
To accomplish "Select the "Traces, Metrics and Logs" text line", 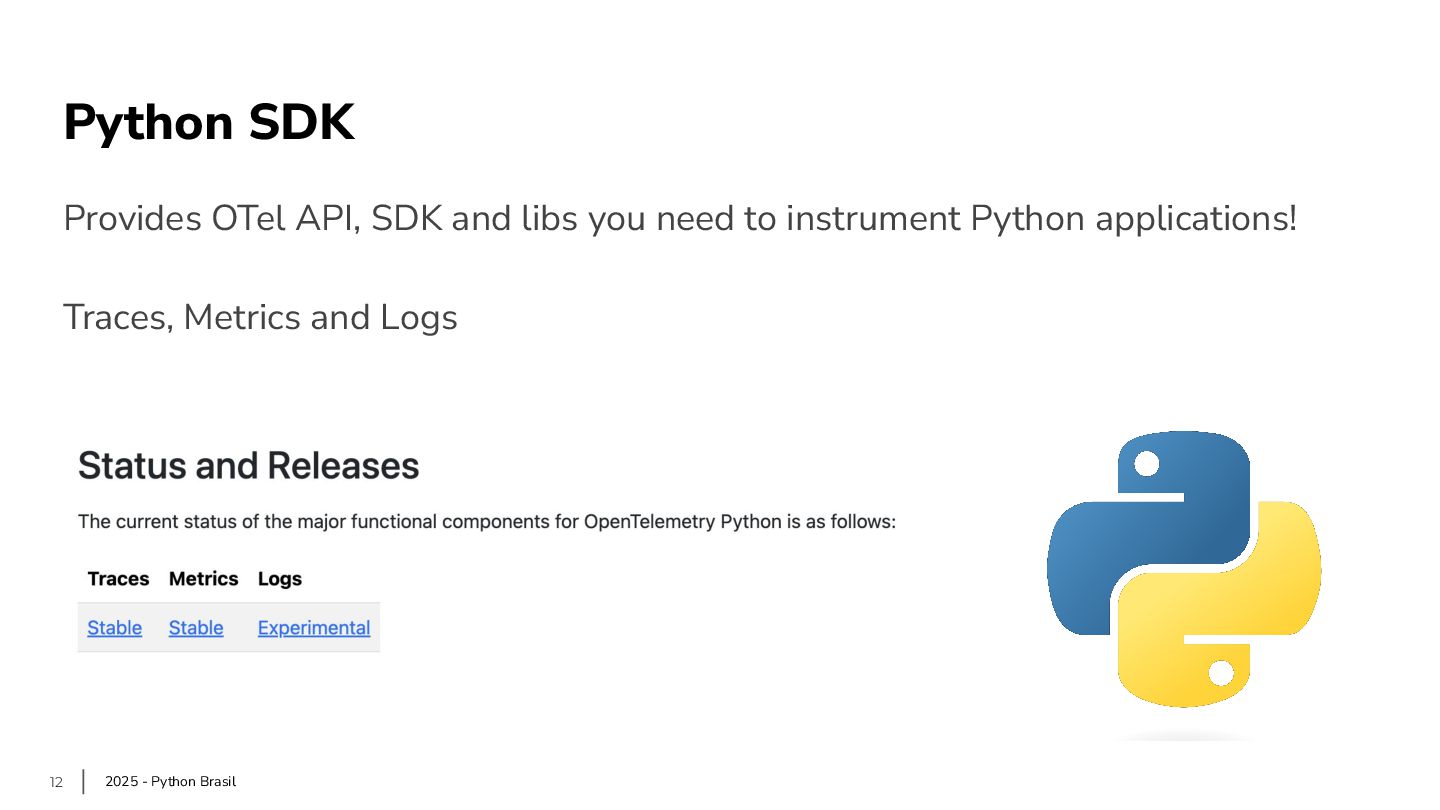I will click(260, 317).
